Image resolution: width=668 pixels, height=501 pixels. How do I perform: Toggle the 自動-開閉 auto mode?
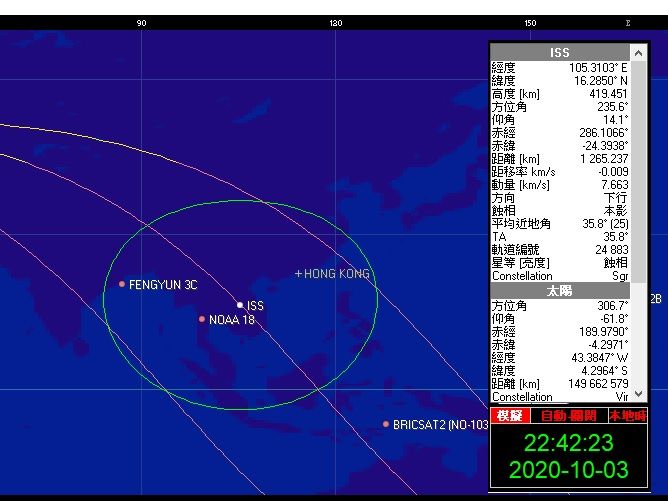pyautogui.click(x=567, y=415)
